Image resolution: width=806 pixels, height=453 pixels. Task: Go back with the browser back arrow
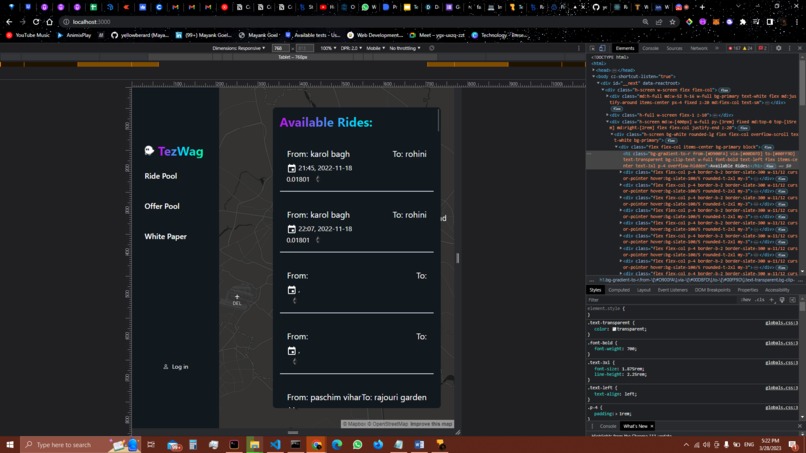[9, 22]
